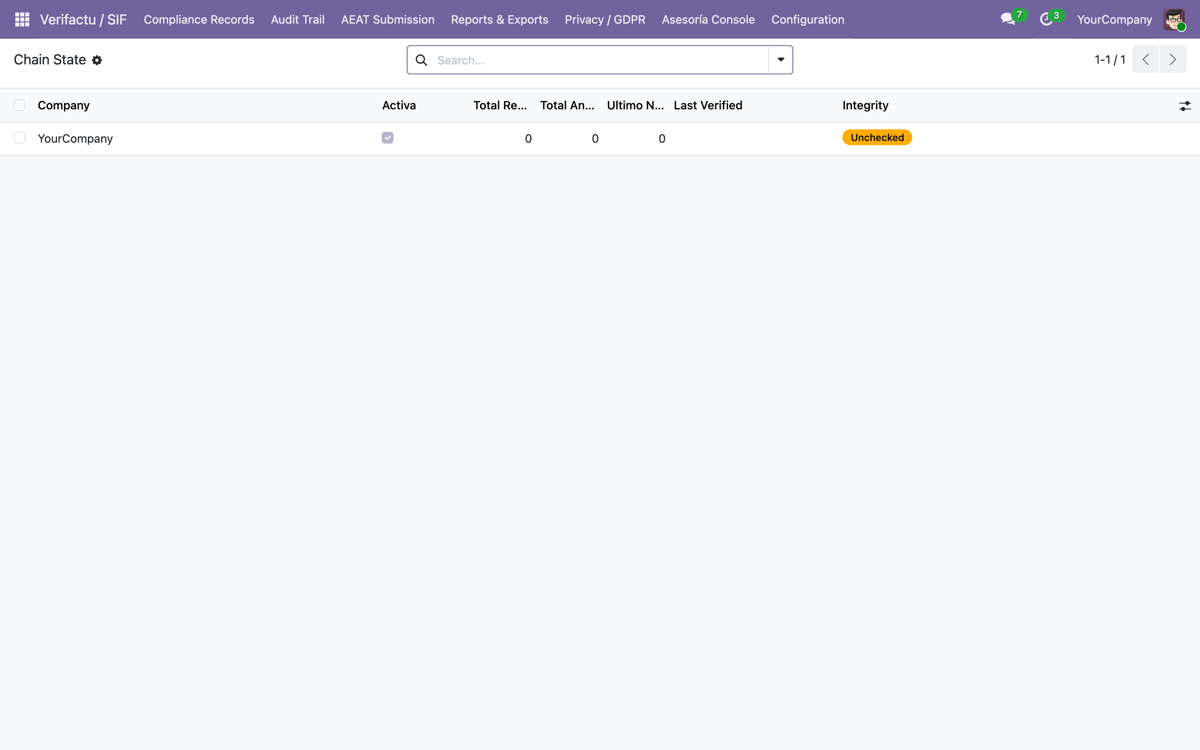Image resolution: width=1200 pixels, height=750 pixels.
Task: Click the Verifactu / SIF app title
Action: pos(83,19)
